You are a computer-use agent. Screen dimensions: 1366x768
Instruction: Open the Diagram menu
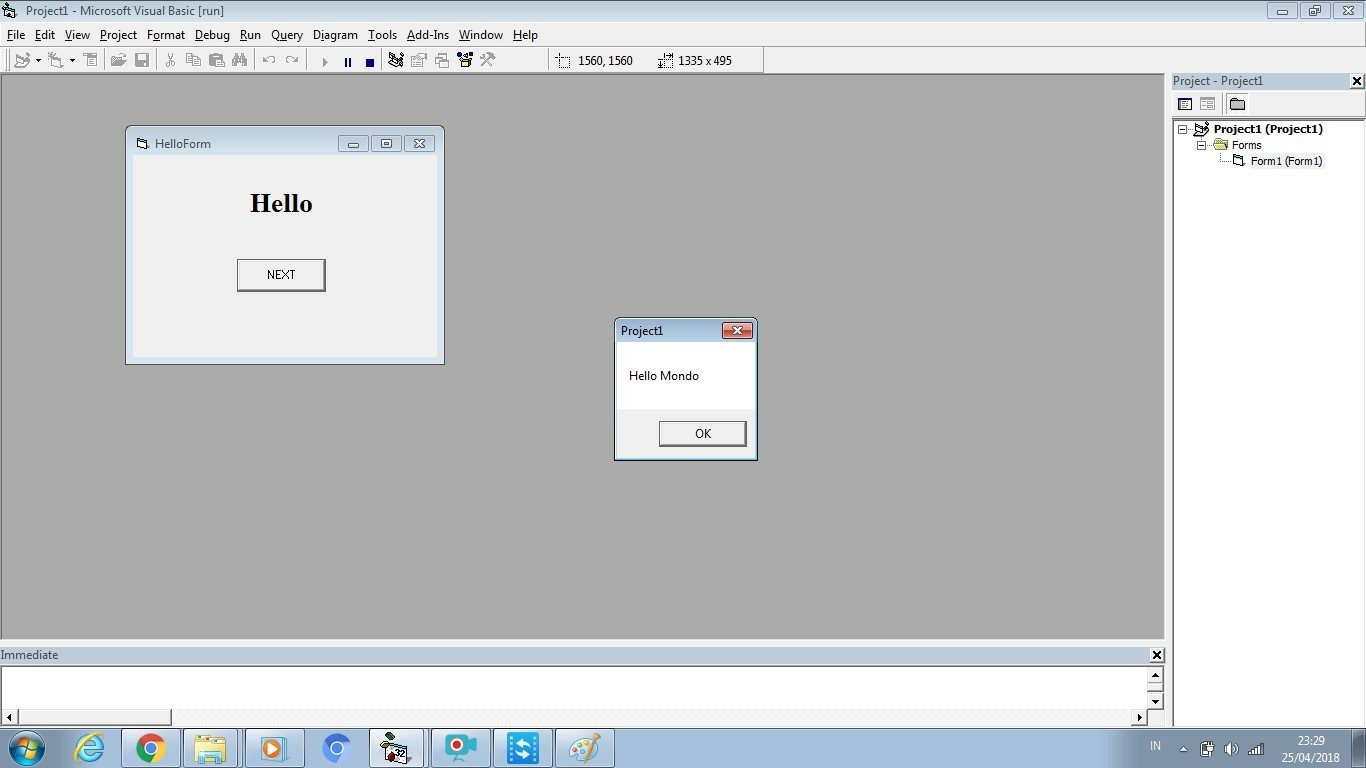(335, 35)
